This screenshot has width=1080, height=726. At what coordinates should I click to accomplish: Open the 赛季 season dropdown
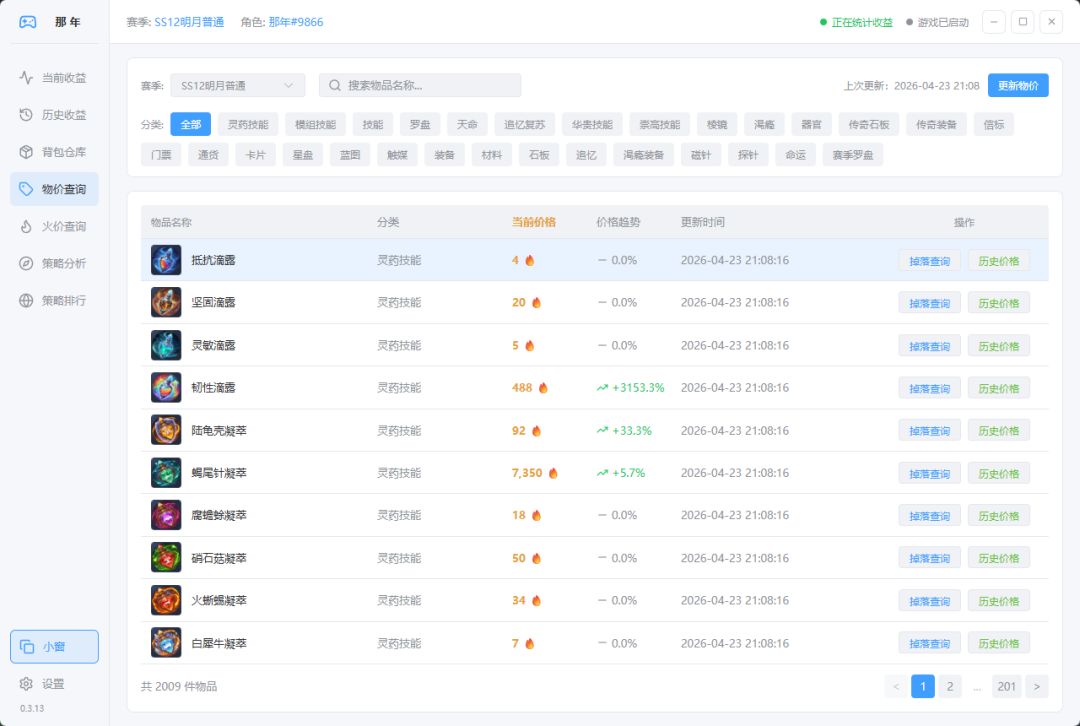click(237, 86)
